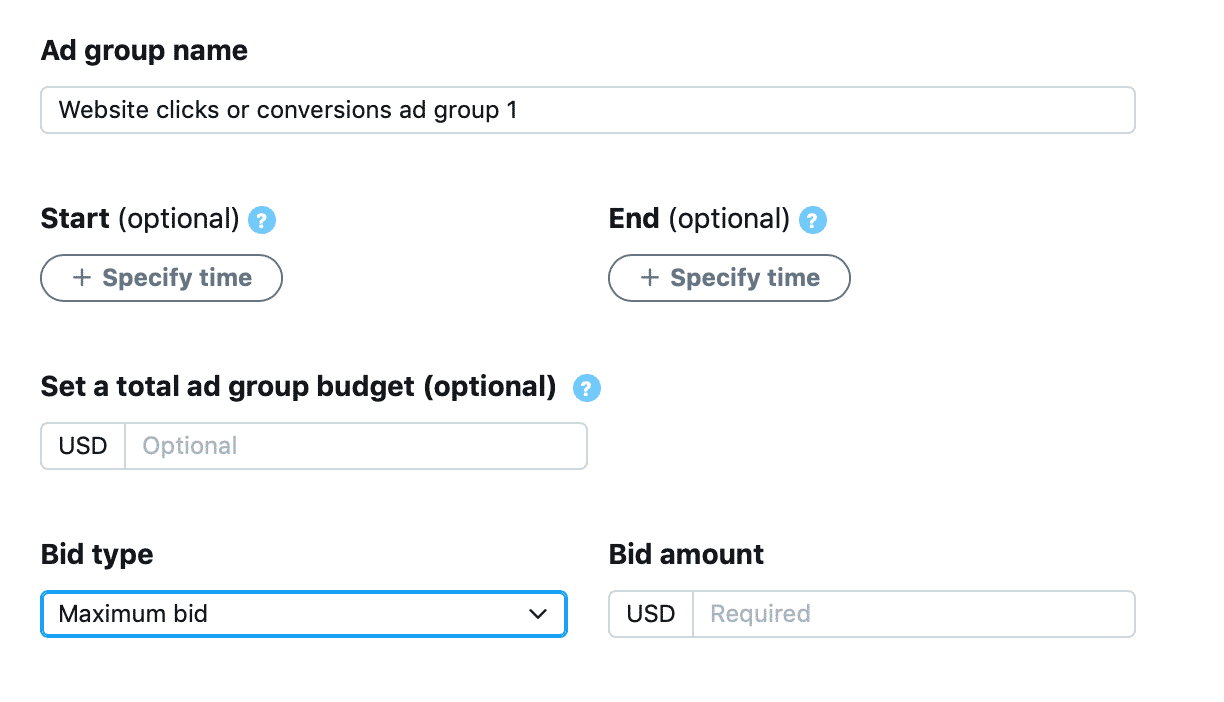Click the Set a total ad group budget label
Screen dimensions: 1224x702
point(298,387)
